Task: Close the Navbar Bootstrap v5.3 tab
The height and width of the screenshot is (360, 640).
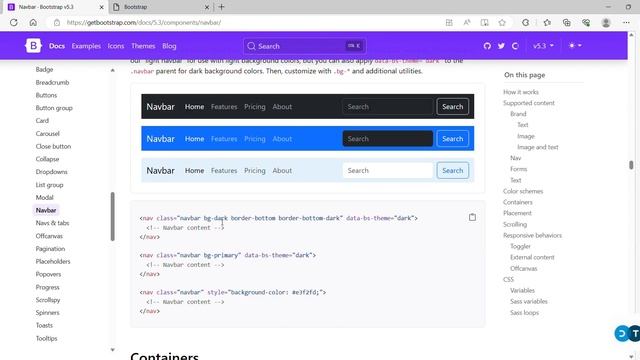Action: pyautogui.click(x=101, y=7)
